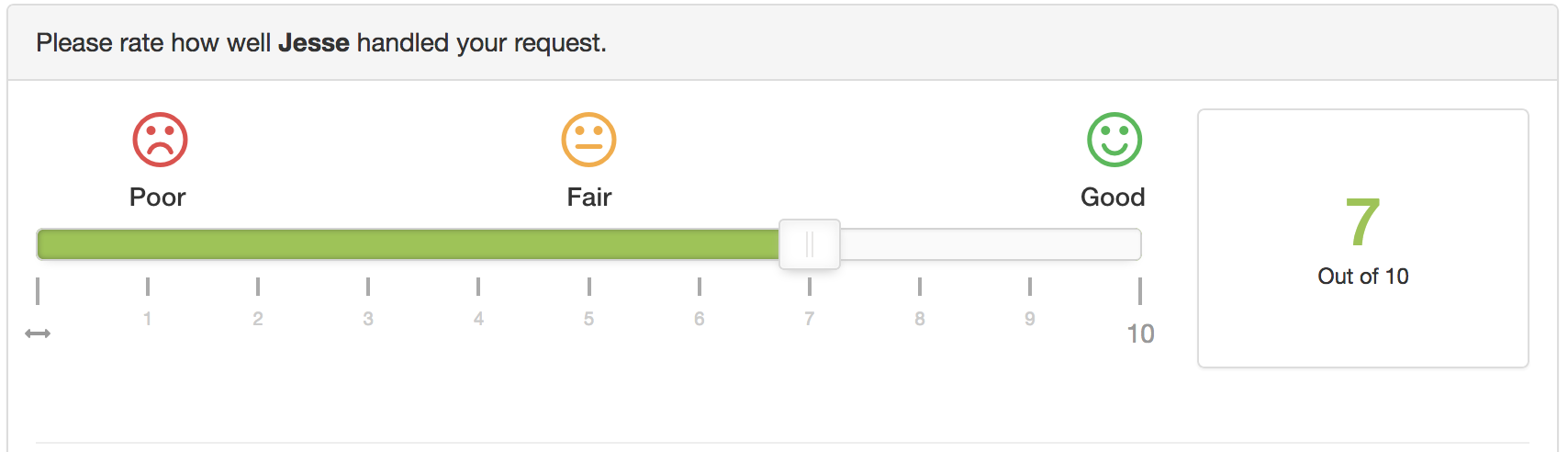Set rating to 6 on scale

pos(700,319)
